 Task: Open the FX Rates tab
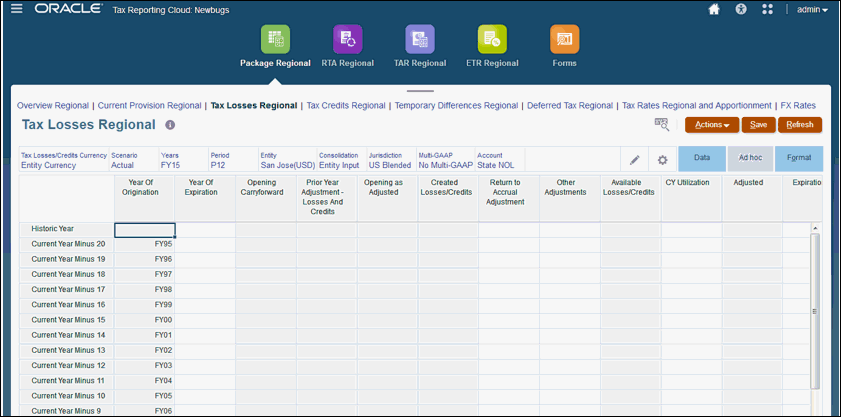tap(798, 106)
